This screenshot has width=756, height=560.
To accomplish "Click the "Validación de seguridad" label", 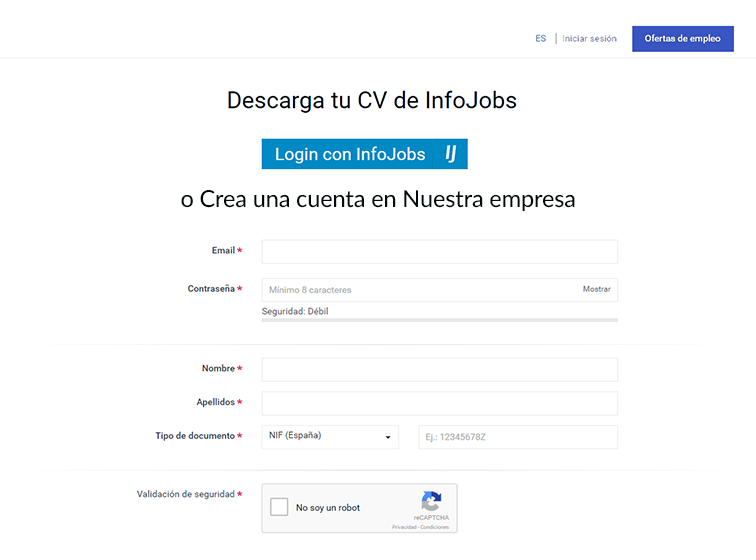I will pyautogui.click(x=186, y=494).
